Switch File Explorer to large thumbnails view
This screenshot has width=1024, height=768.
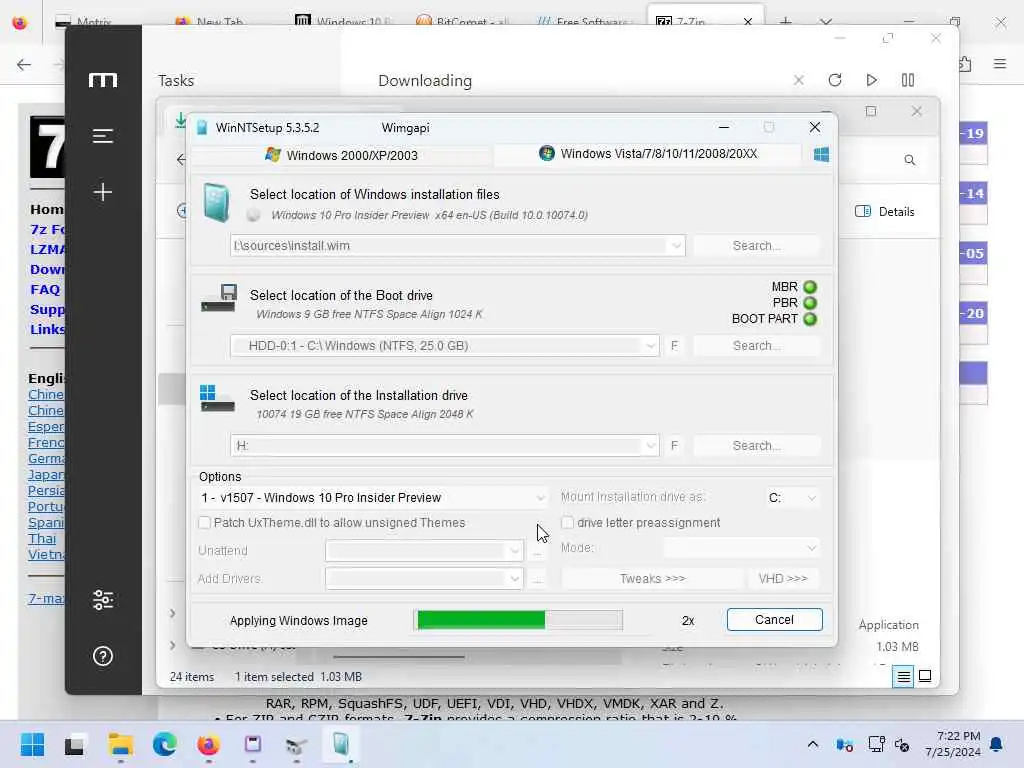click(925, 677)
